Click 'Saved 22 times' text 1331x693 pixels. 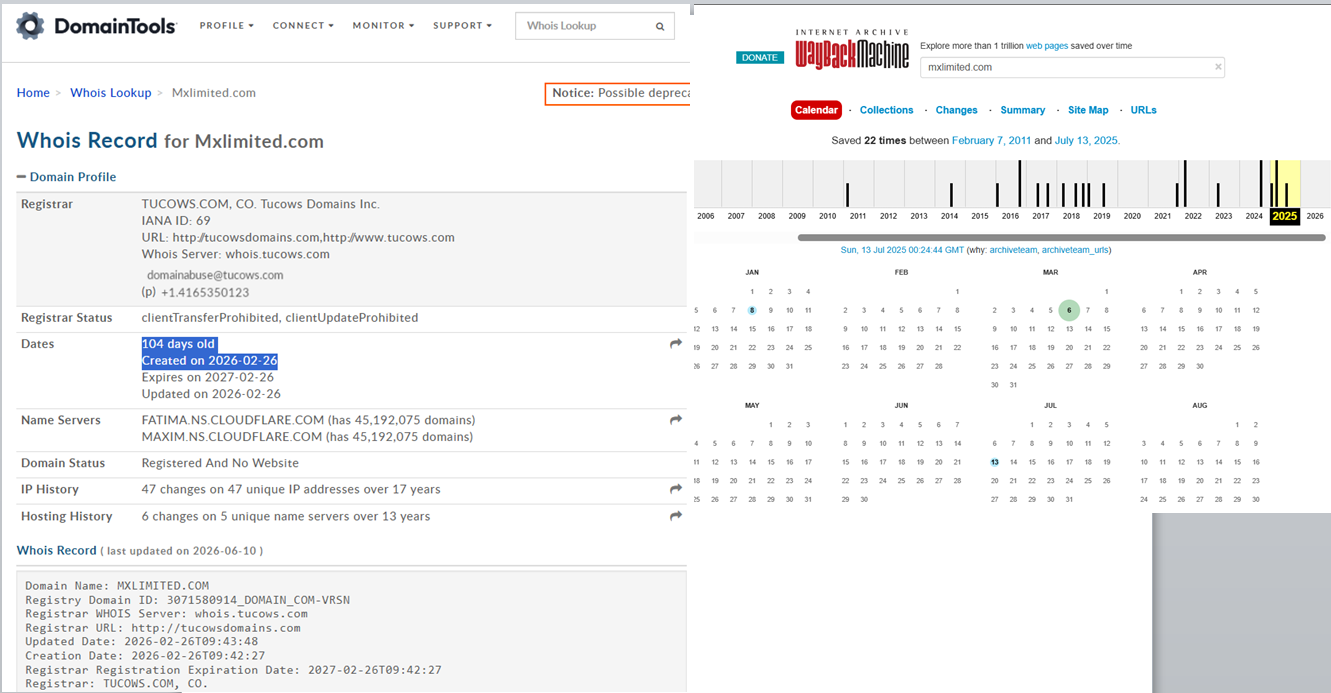tap(868, 141)
